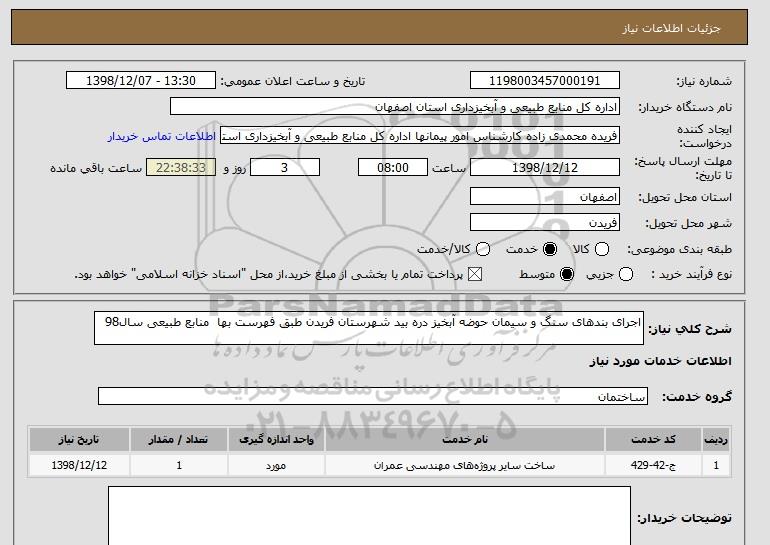Image resolution: width=770 pixels, height=545 pixels.
Task: Click the تاریخ نیاز column header
Action: 79,439
